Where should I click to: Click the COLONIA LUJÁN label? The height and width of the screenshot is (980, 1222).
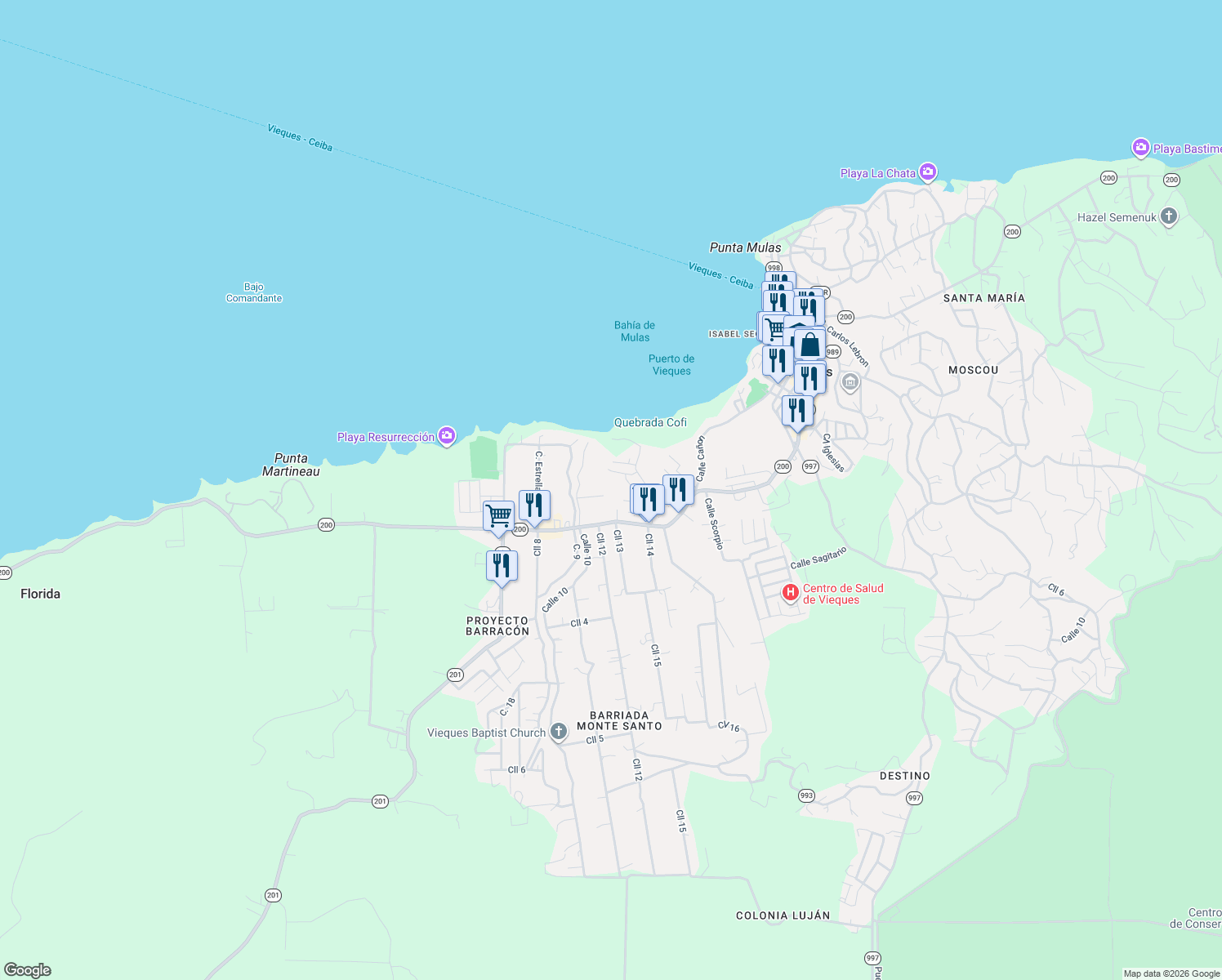tap(783, 915)
